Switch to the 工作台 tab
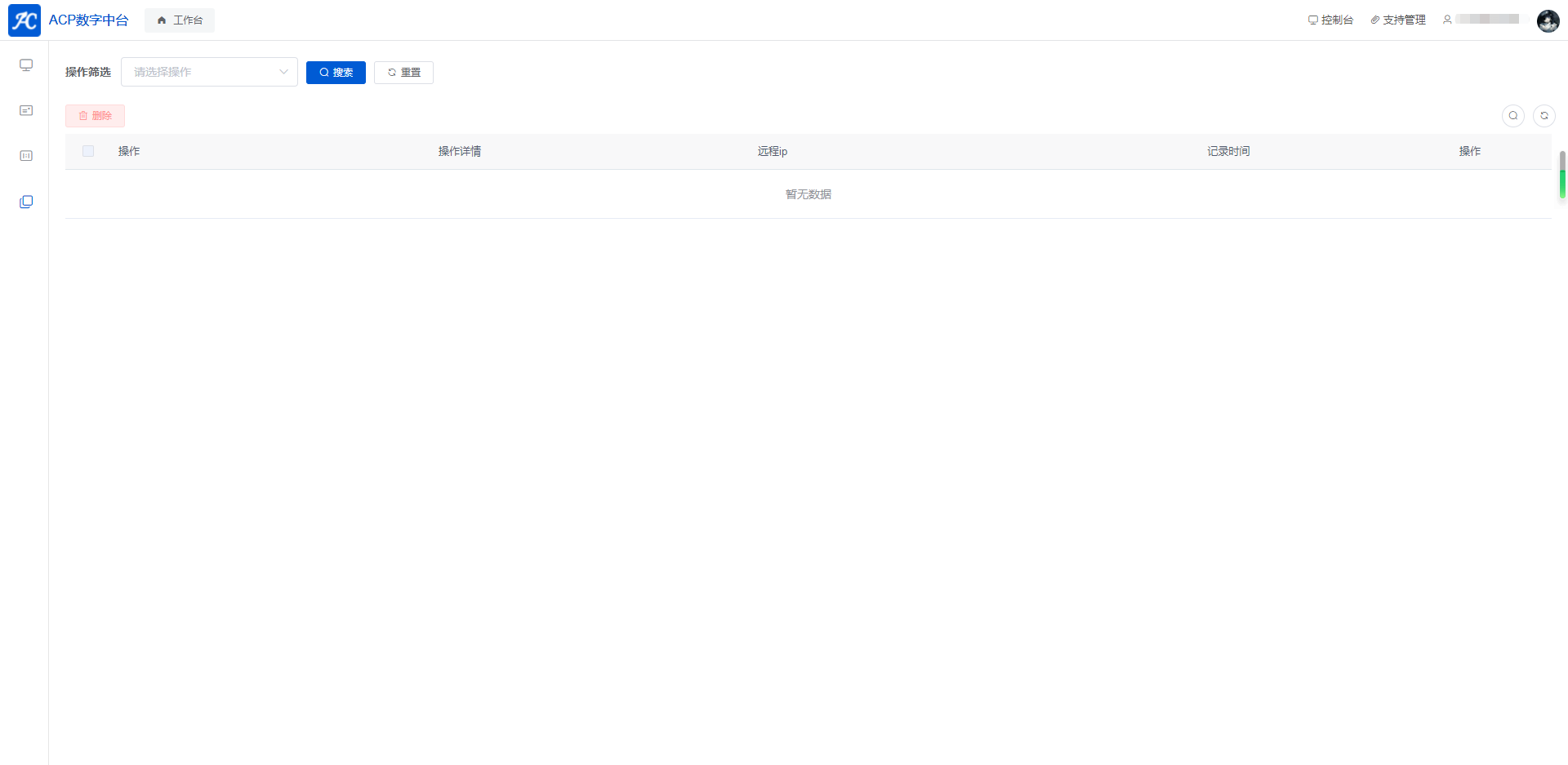Viewport: 1568px width, 765px height. click(180, 20)
